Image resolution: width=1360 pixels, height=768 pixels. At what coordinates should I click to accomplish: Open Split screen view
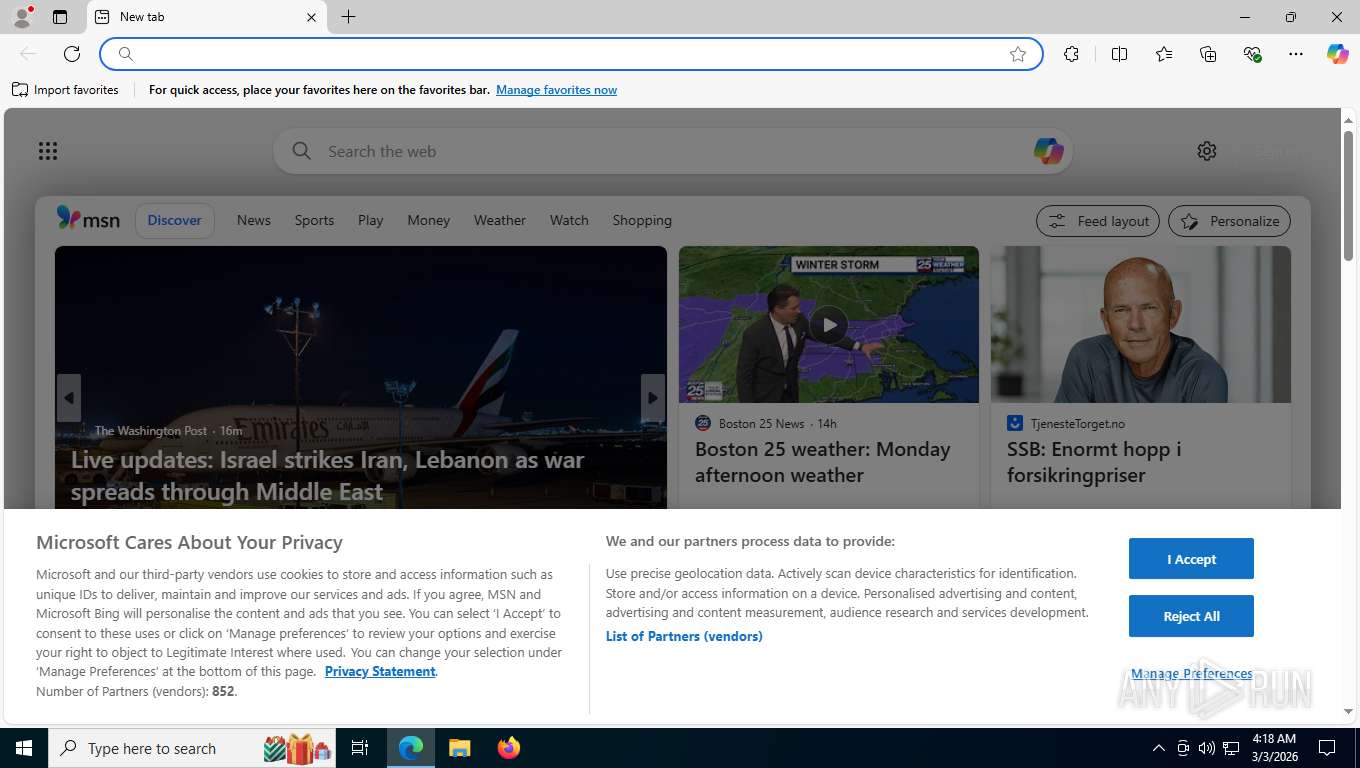(1120, 54)
